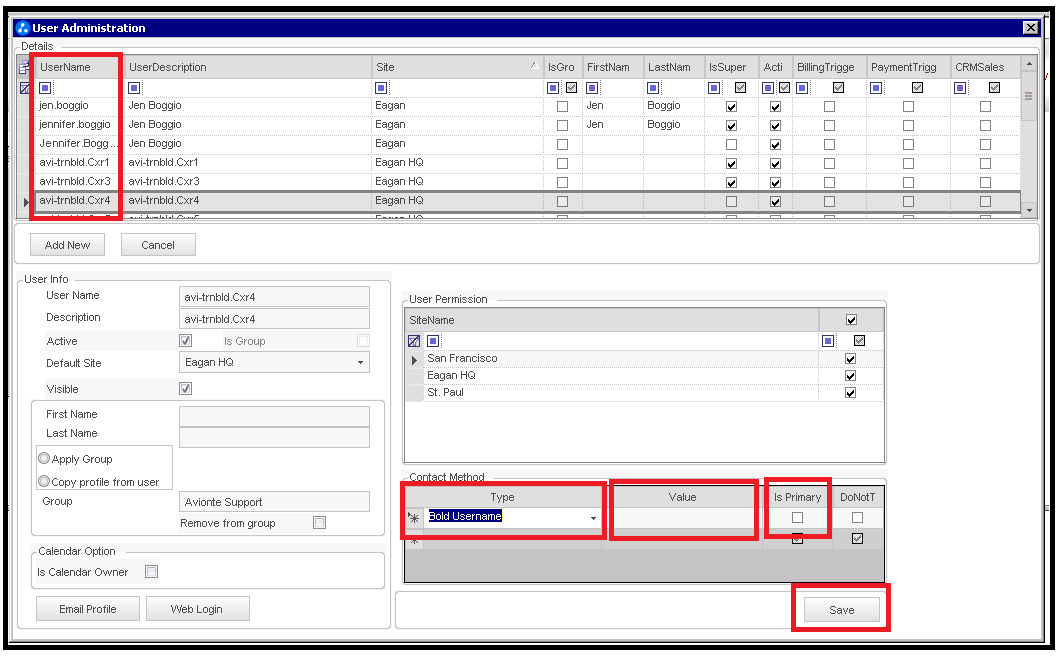Open the CRMSales column filter icon

[960, 88]
